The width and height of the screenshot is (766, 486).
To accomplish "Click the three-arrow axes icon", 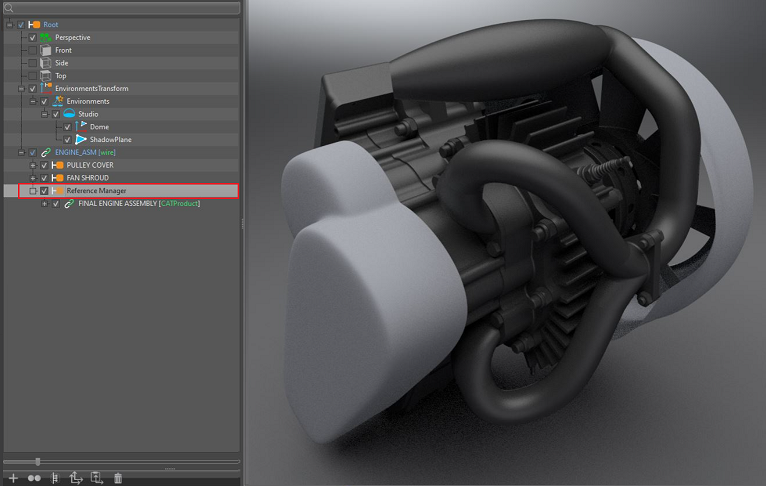I will click(76, 478).
